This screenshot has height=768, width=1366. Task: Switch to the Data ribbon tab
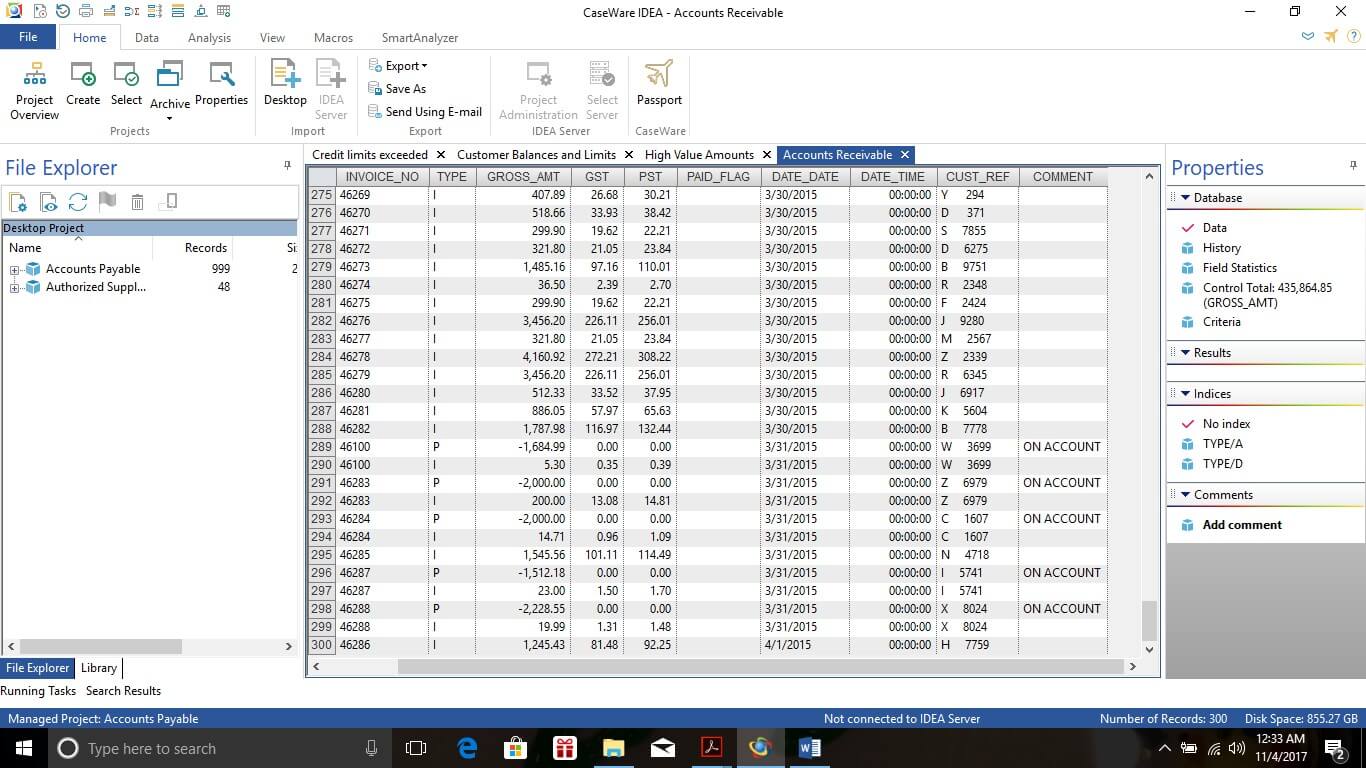click(147, 38)
